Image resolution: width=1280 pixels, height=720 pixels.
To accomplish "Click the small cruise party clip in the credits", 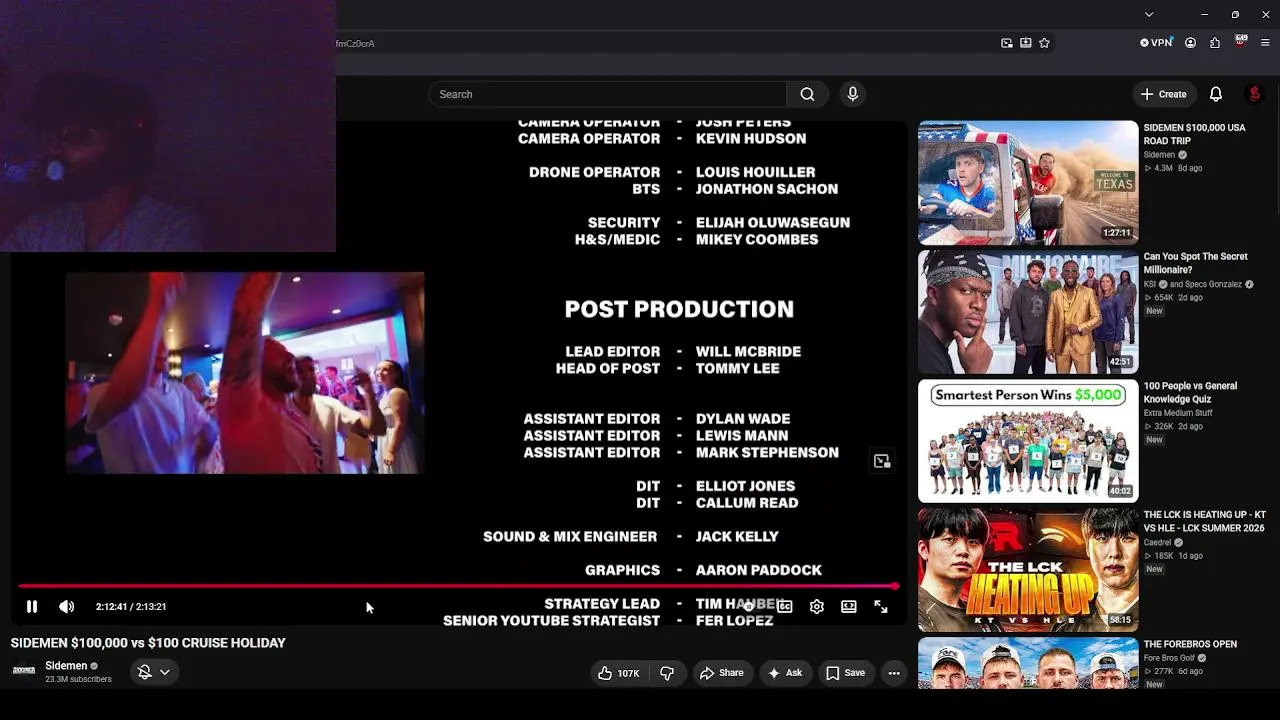I will coord(245,372).
